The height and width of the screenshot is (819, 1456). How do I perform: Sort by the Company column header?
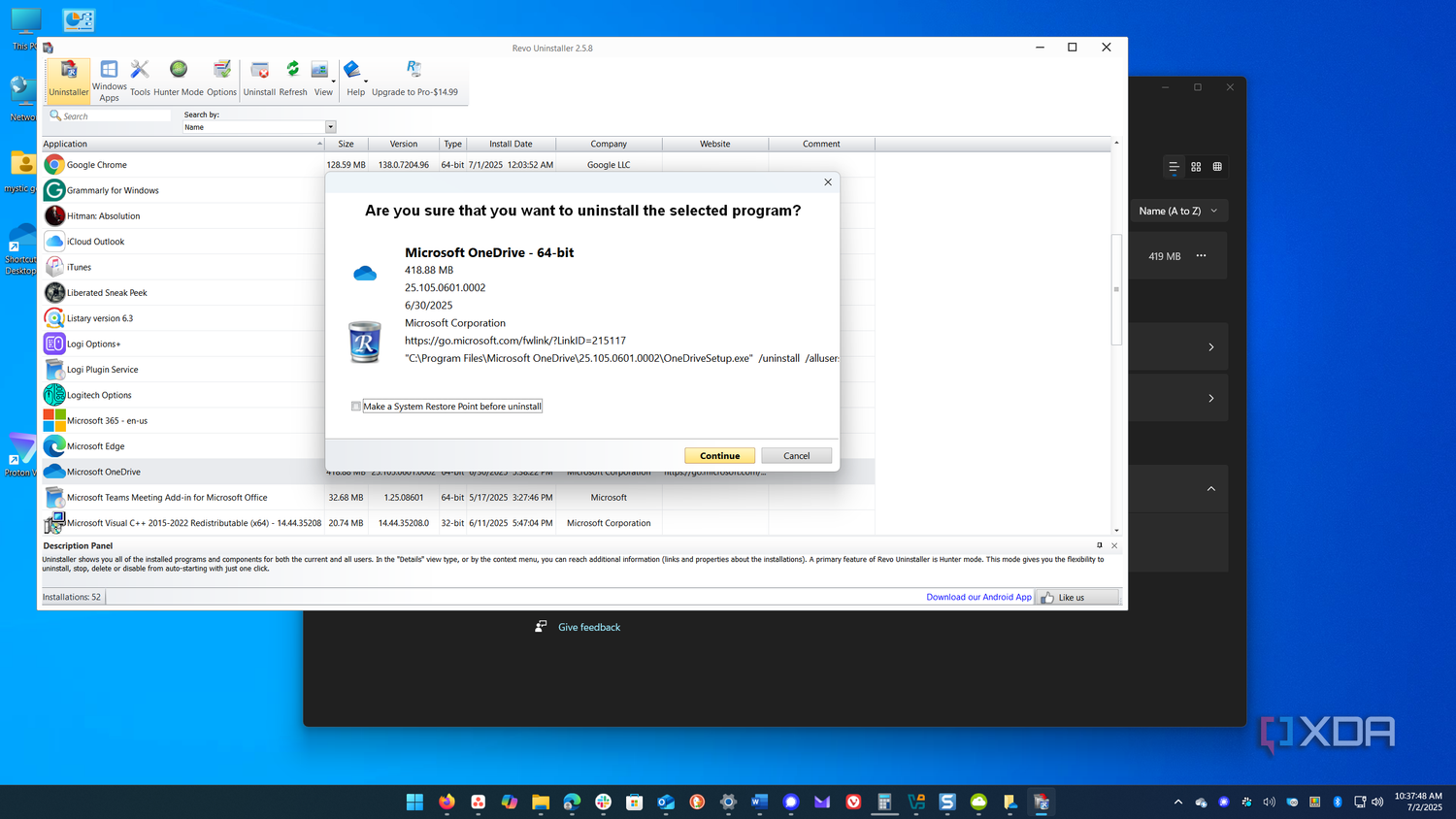click(x=609, y=144)
